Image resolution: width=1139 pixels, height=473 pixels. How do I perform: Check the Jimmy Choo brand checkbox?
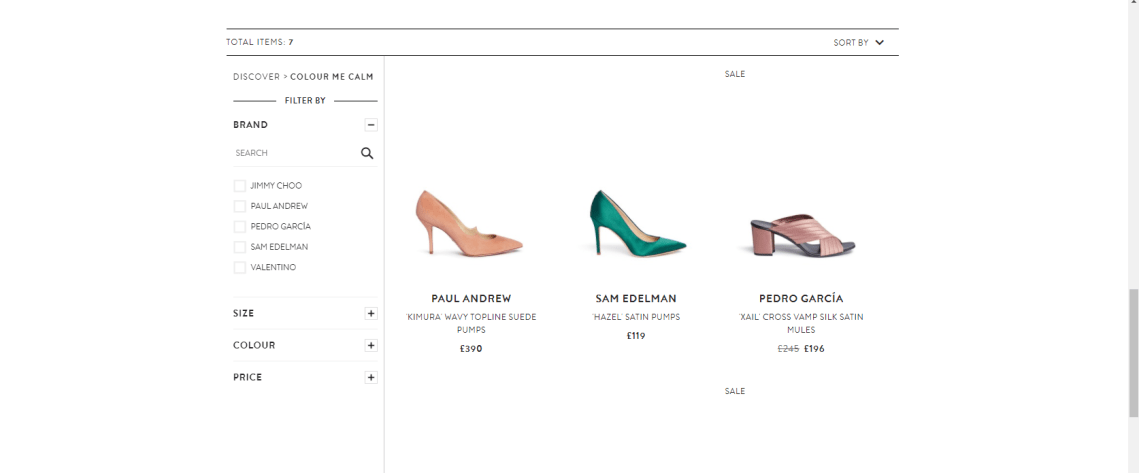[240, 185]
